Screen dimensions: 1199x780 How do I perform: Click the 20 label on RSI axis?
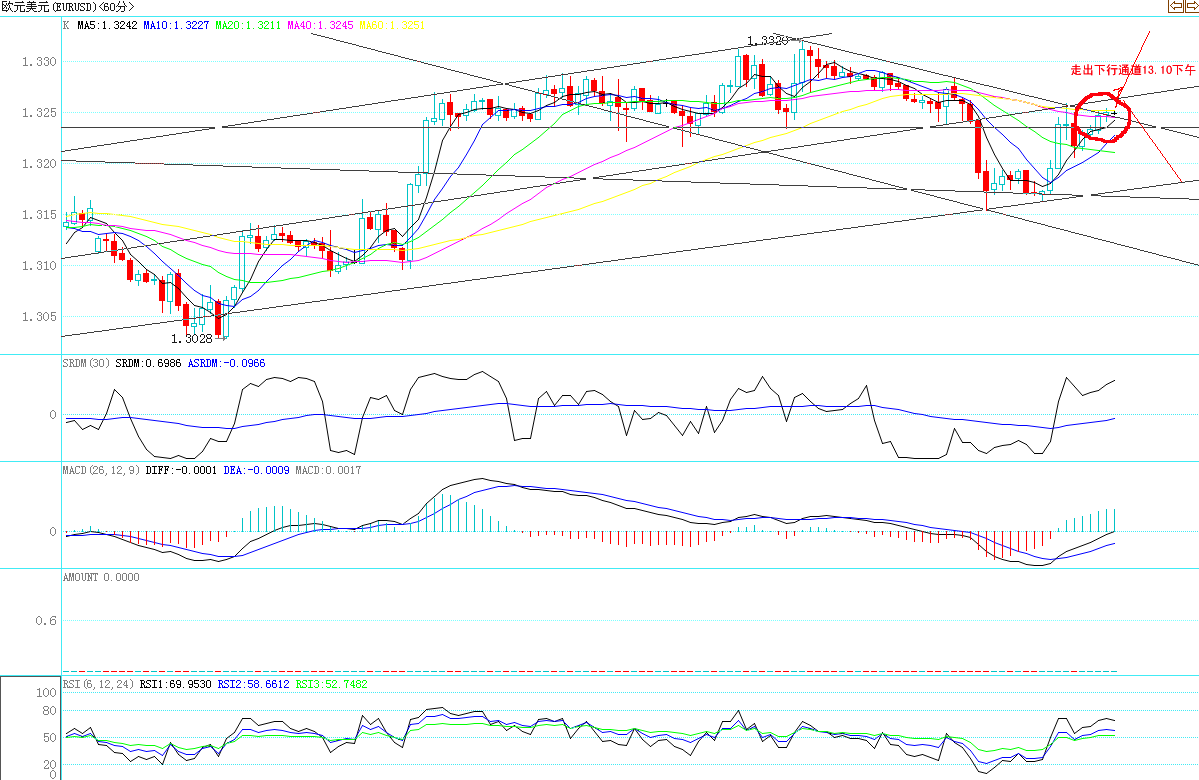tap(50, 765)
